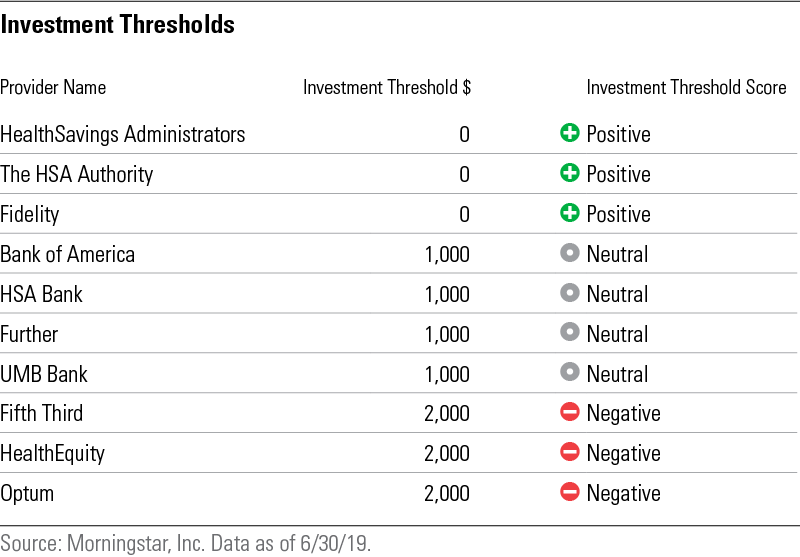Screen dimensions: 800x557
Task: Click the HealthEquity provider name
Action: pos(52,453)
